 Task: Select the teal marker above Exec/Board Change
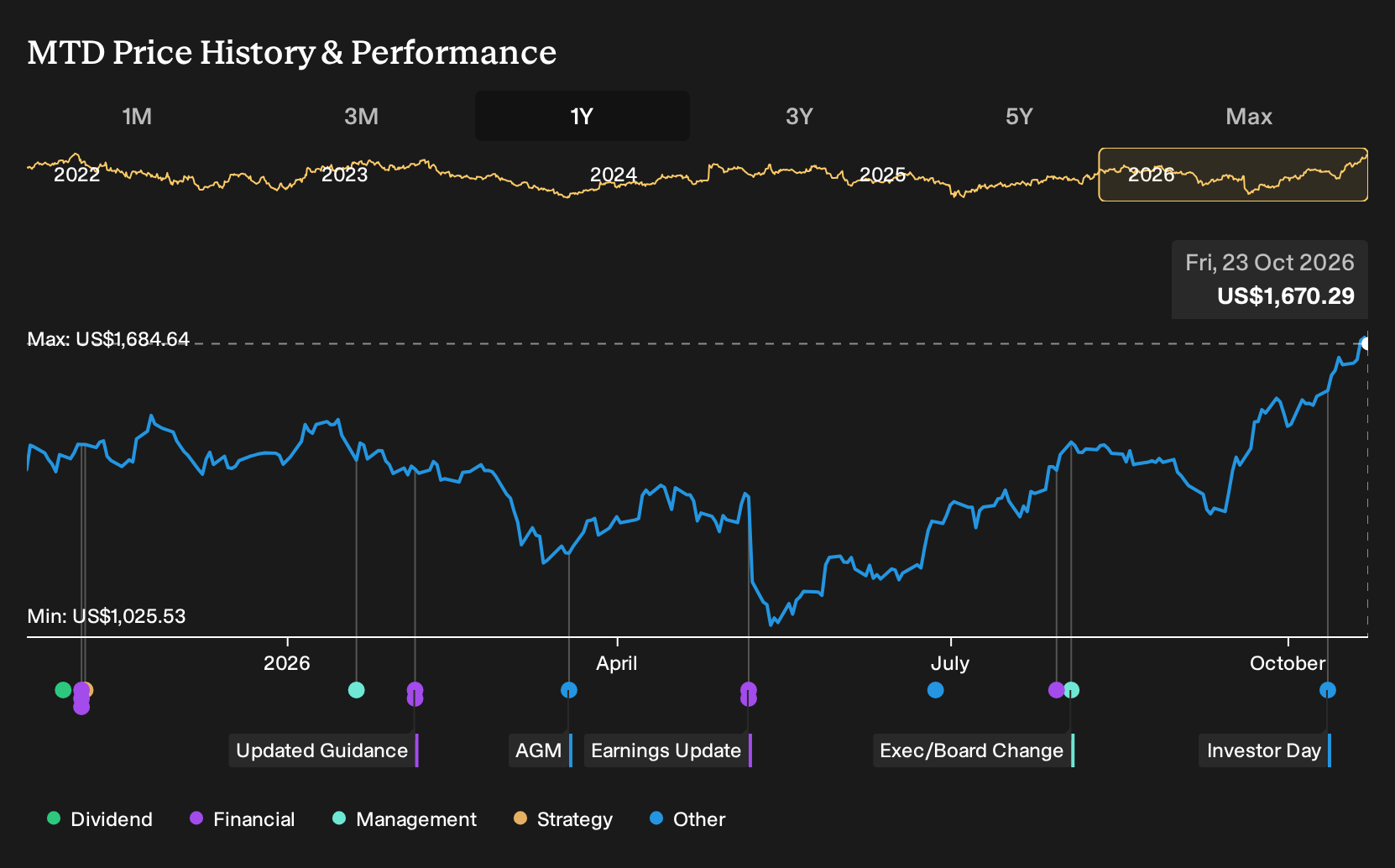[1072, 690]
